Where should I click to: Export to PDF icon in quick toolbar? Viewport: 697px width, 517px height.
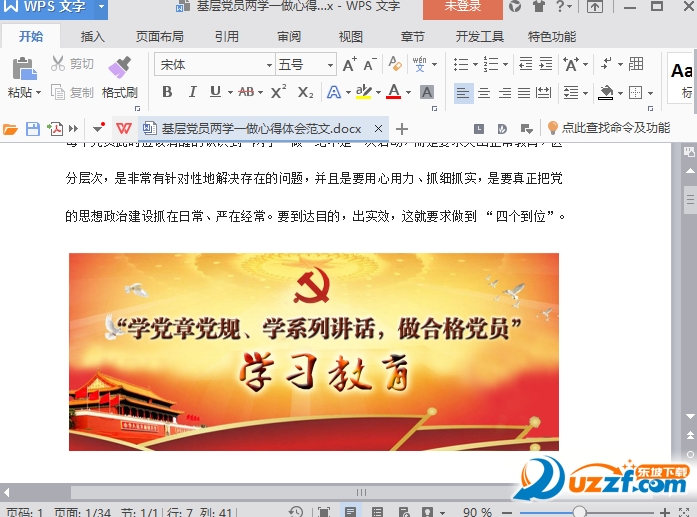tap(55, 129)
